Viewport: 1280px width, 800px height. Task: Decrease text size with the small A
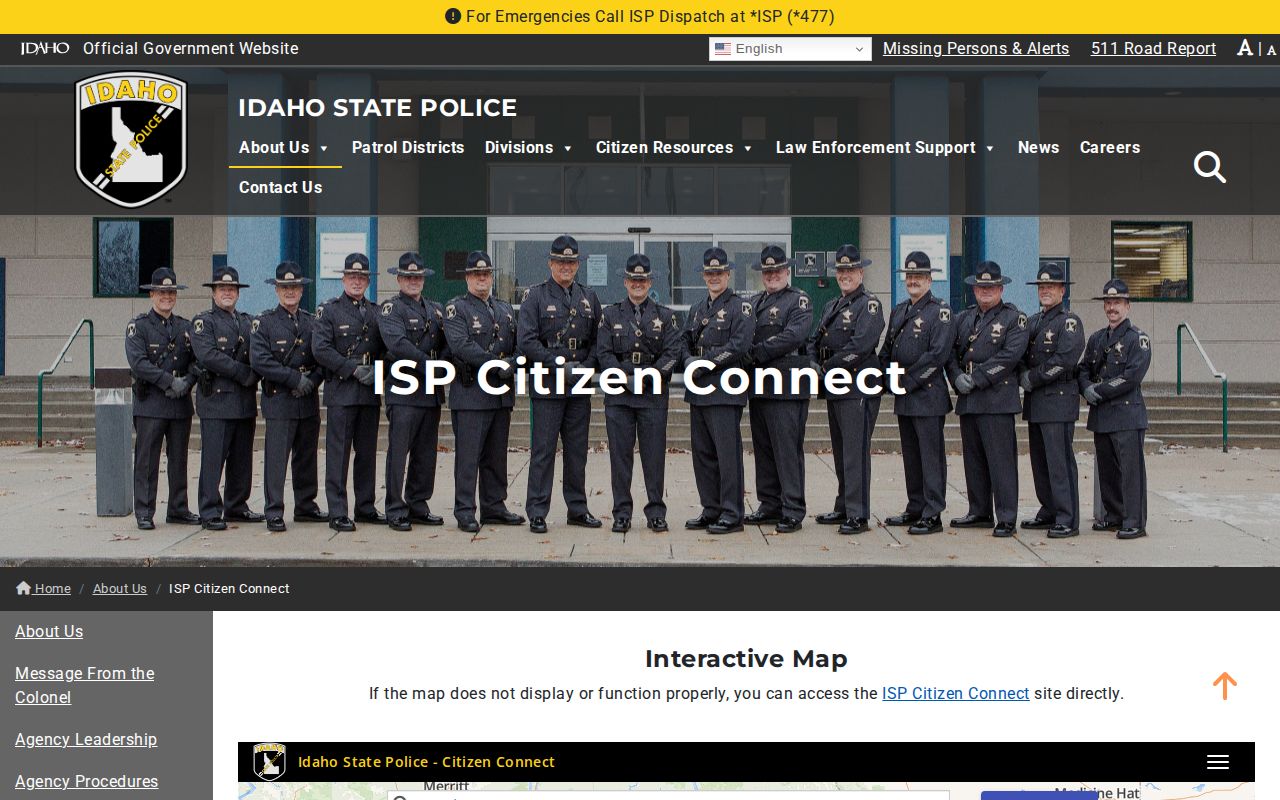1271,50
